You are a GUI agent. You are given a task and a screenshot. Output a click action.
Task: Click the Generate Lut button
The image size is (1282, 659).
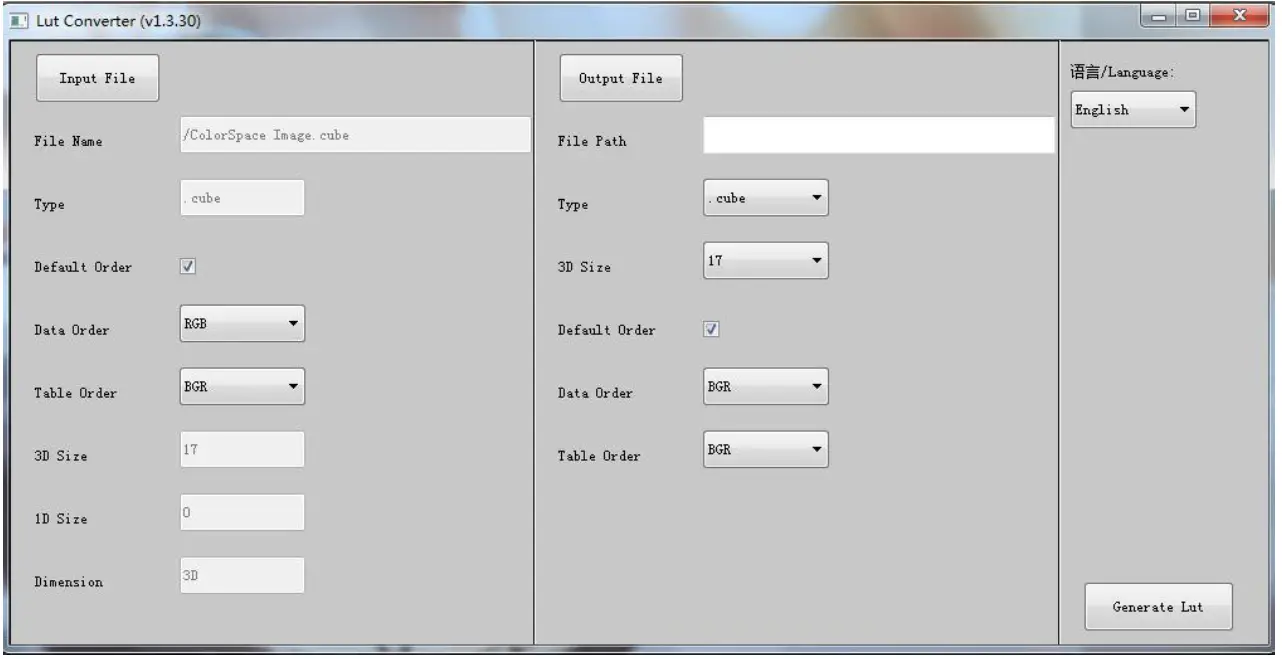pos(1159,607)
